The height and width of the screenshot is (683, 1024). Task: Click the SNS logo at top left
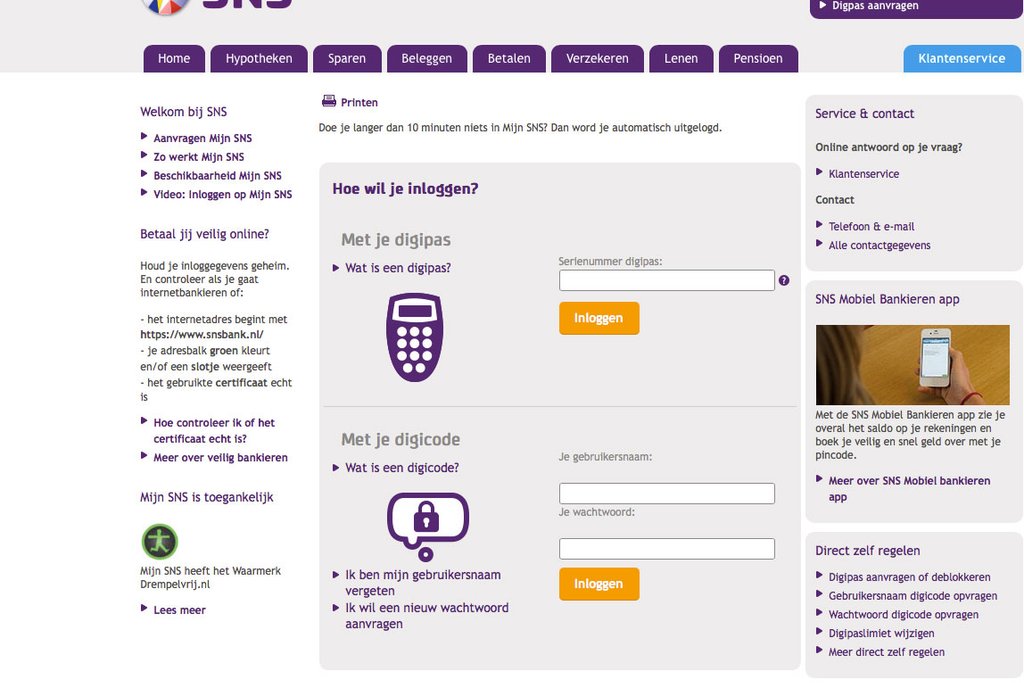point(216,5)
